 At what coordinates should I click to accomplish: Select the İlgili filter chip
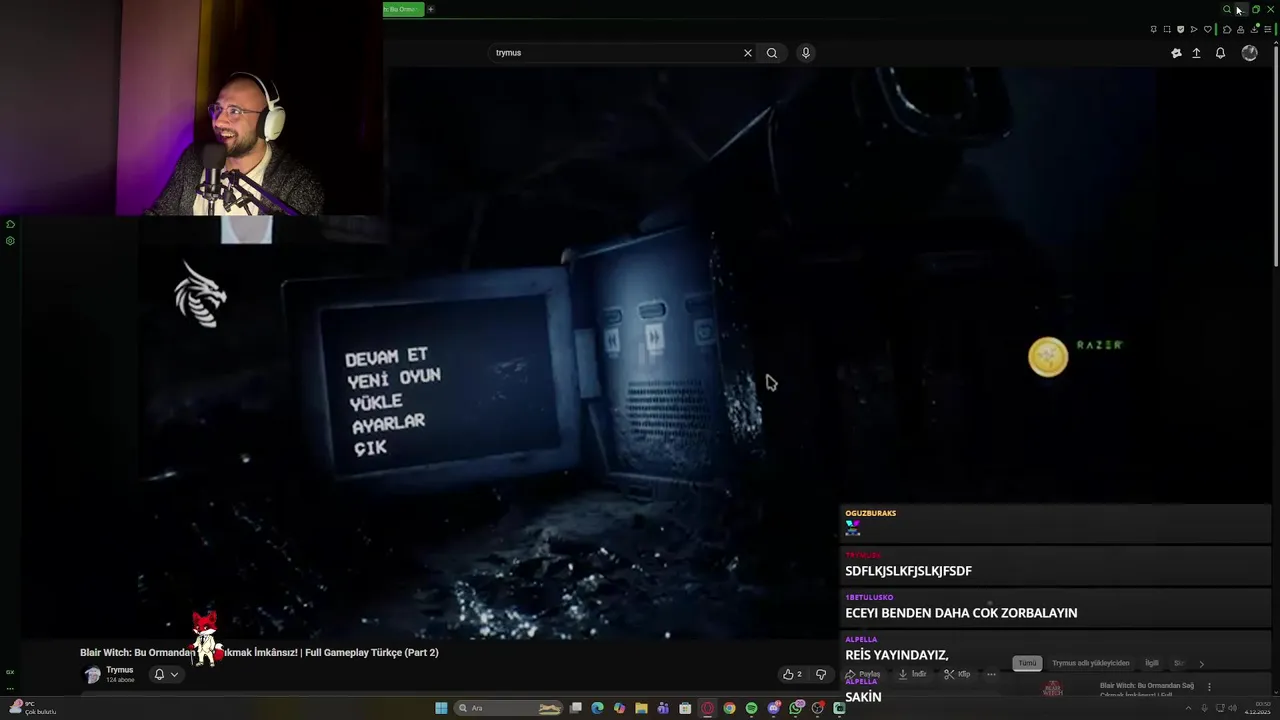tap(1152, 663)
